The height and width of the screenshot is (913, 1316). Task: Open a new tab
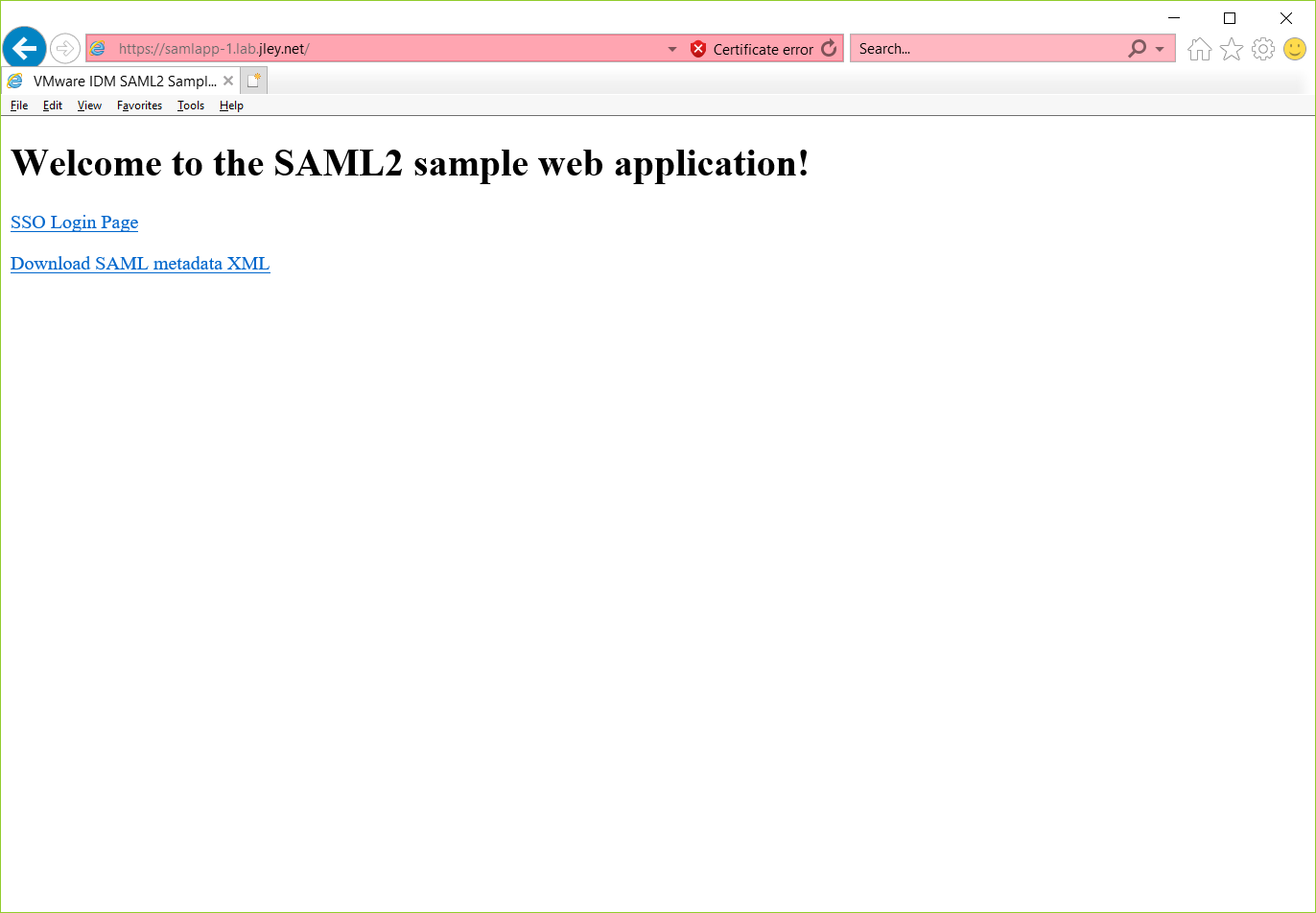(253, 82)
